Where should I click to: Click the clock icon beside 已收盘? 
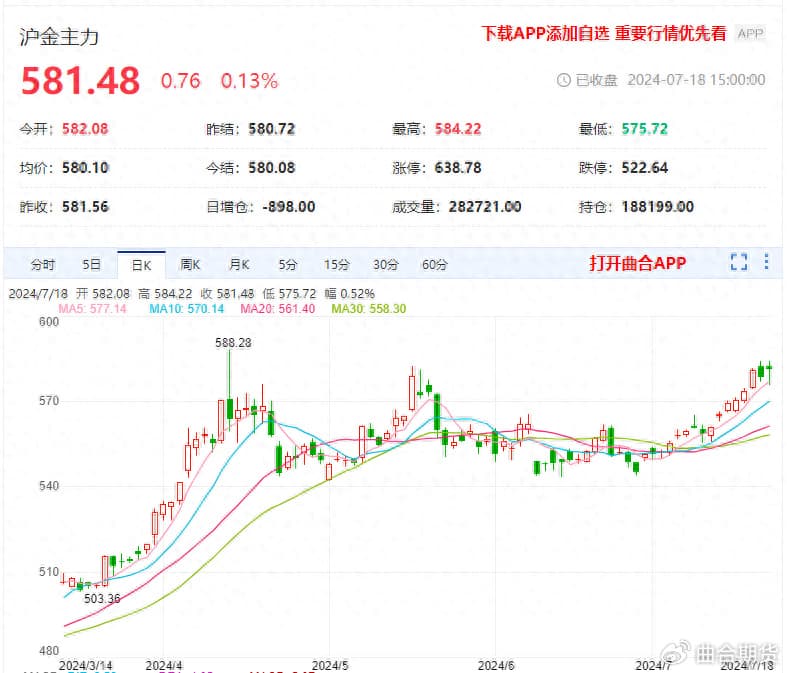pyautogui.click(x=564, y=80)
